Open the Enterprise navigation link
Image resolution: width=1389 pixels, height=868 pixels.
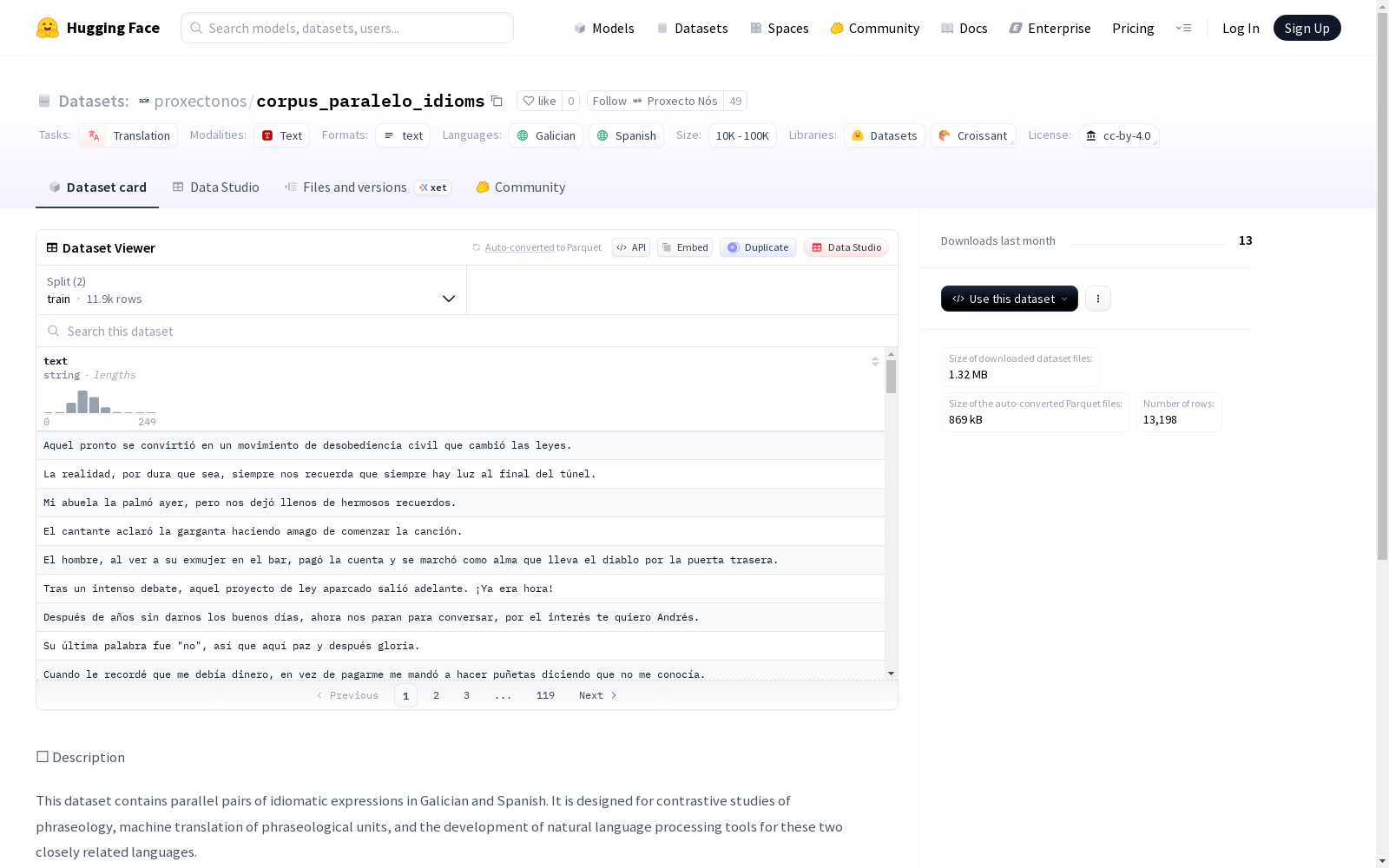pyautogui.click(x=1050, y=28)
